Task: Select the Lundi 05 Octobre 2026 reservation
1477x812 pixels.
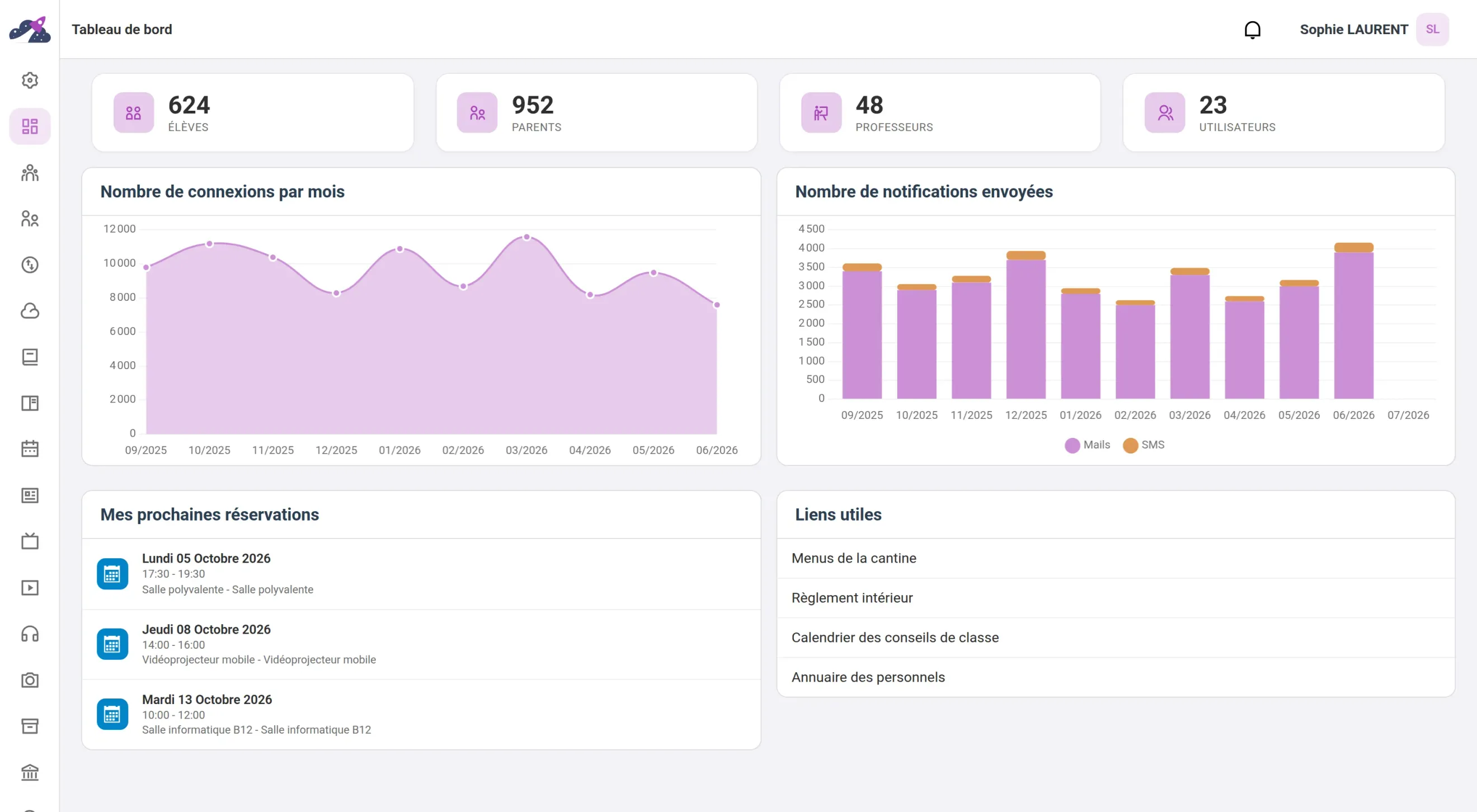Action: click(x=421, y=574)
